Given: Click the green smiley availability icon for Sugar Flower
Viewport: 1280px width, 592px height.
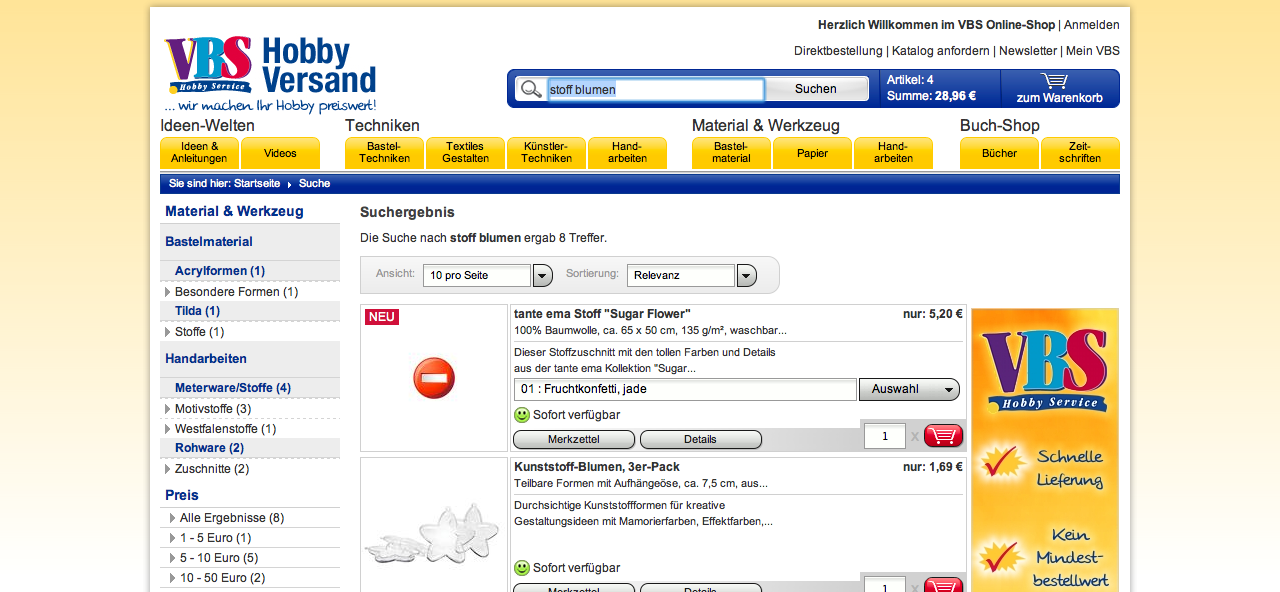Looking at the screenshot, I should pyautogui.click(x=521, y=415).
